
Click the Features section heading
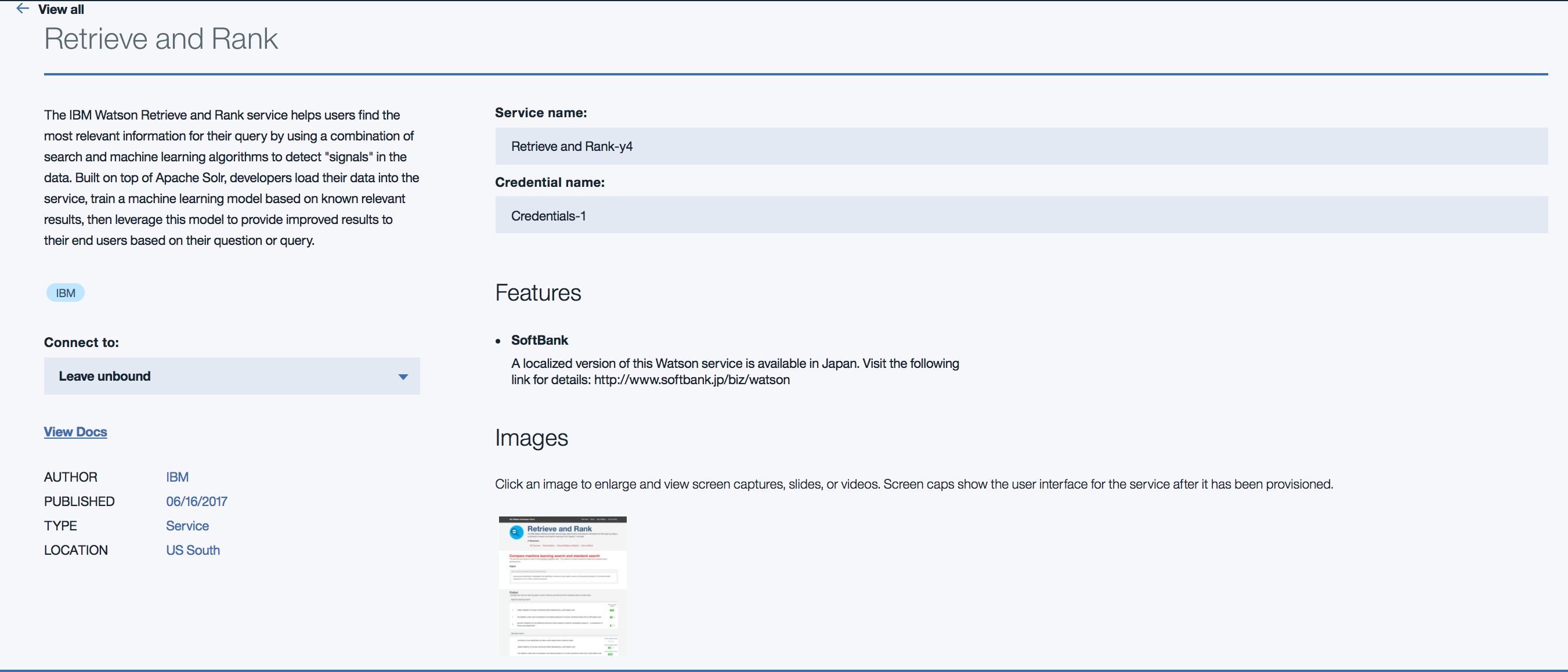(537, 293)
